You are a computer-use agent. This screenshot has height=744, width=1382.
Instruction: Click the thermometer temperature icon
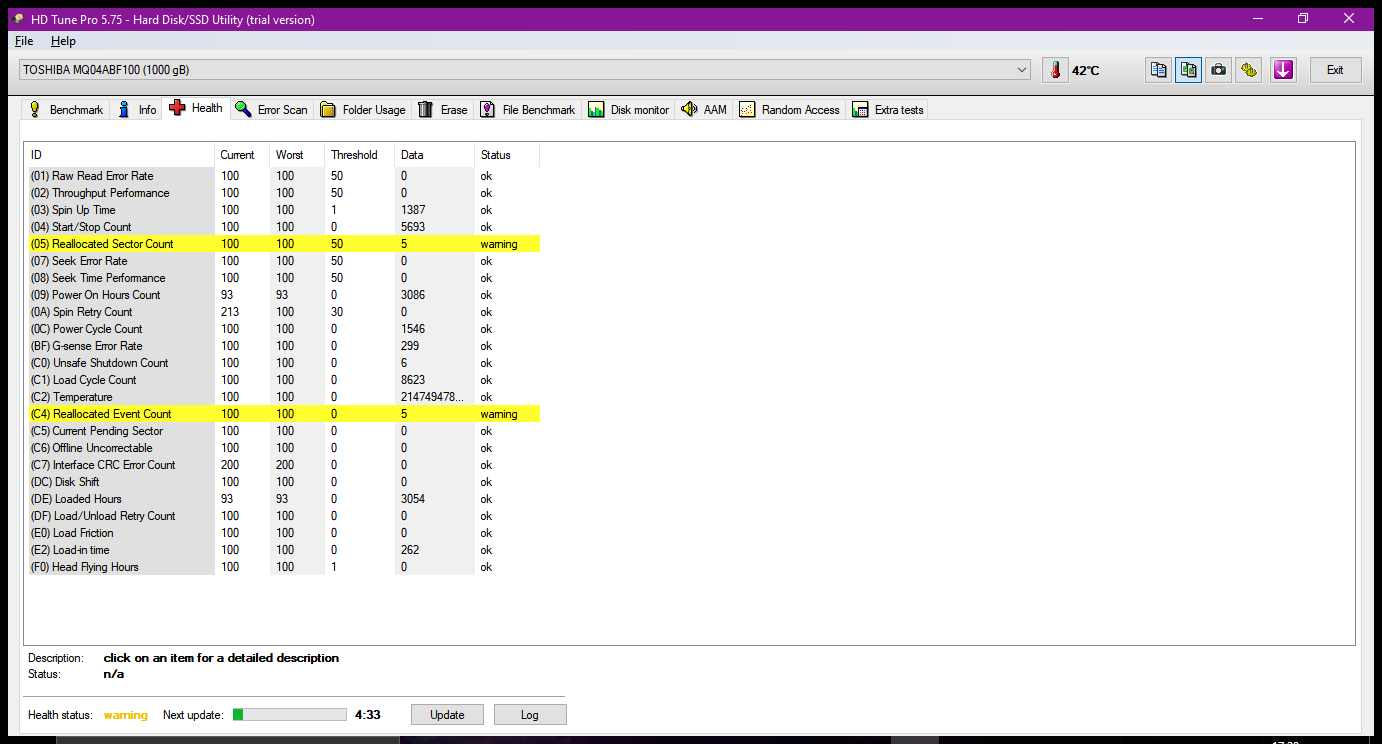pos(1055,70)
